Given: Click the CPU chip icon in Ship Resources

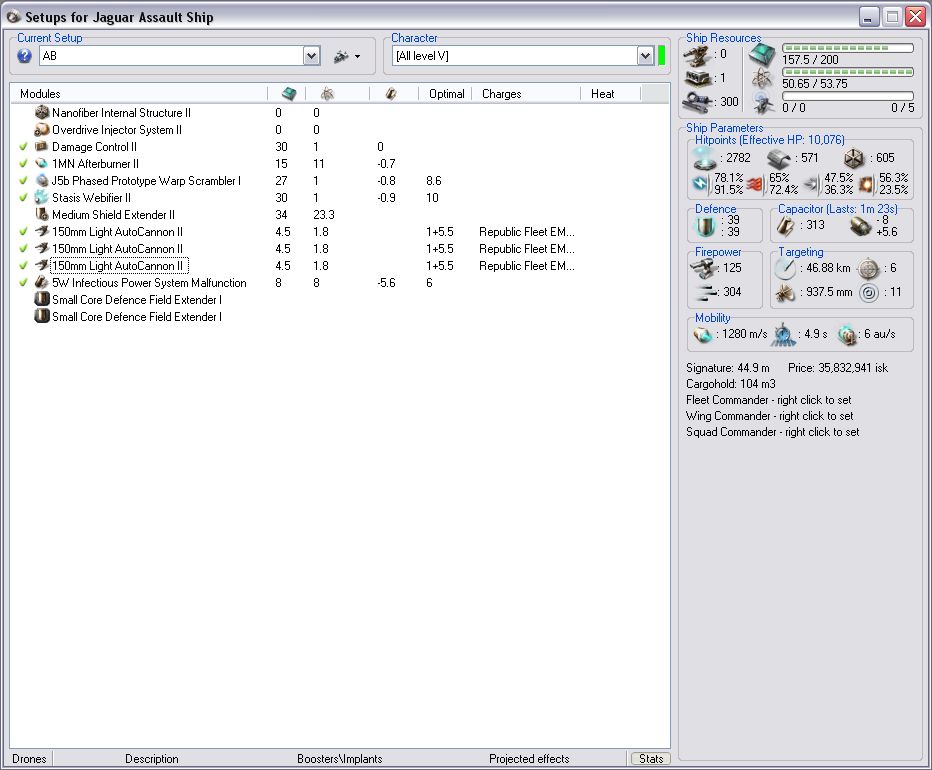Looking at the screenshot, I should coord(762,55).
